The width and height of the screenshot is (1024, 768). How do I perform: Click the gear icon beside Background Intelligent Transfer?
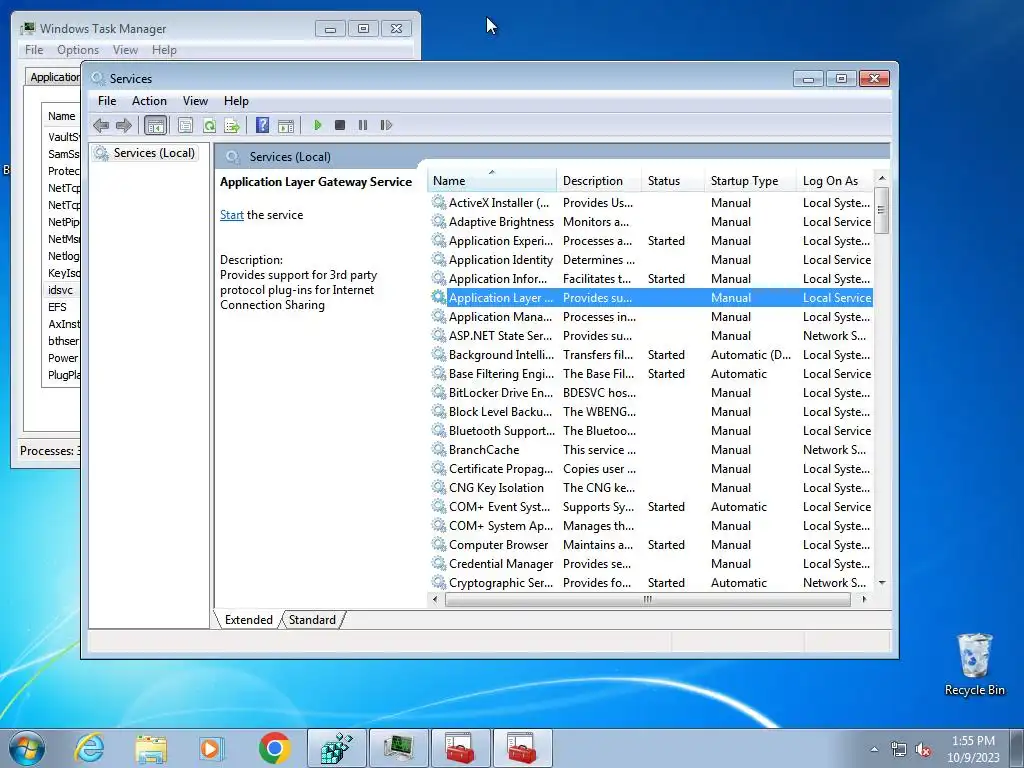(x=439, y=355)
